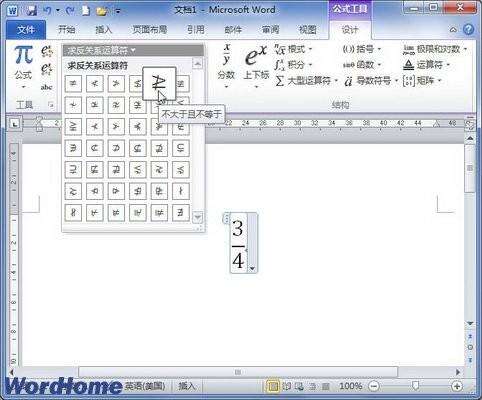Viewport: 482px width, 400px height.
Task: Switch to Draft view
Action: (325, 386)
